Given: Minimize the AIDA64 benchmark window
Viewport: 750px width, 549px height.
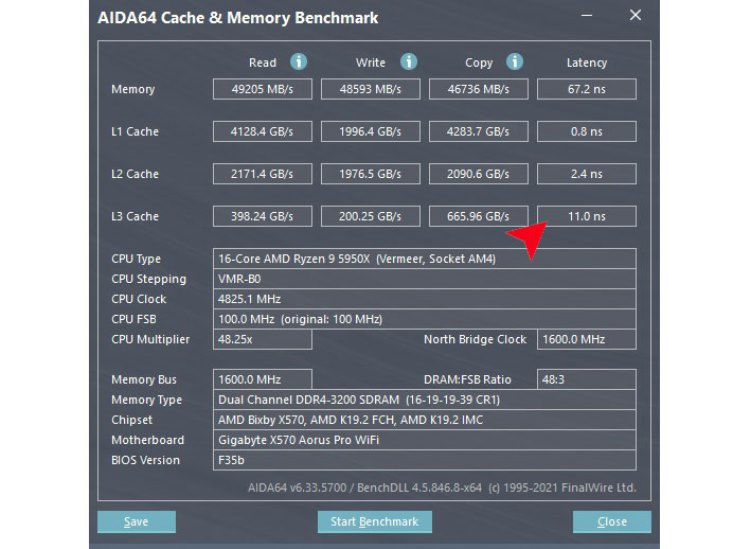Looking at the screenshot, I should 593,17.
